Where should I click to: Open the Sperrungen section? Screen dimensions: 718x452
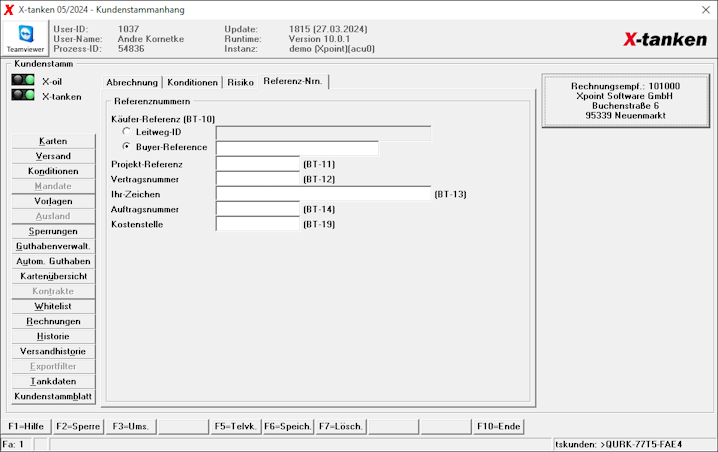(x=53, y=231)
